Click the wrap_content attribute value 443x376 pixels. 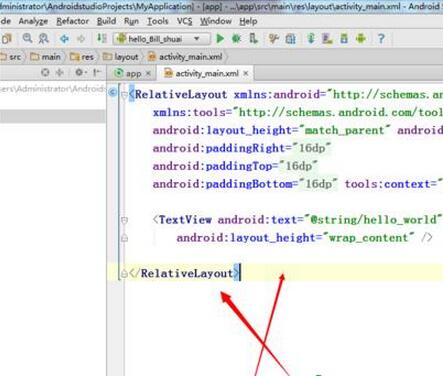pos(368,238)
